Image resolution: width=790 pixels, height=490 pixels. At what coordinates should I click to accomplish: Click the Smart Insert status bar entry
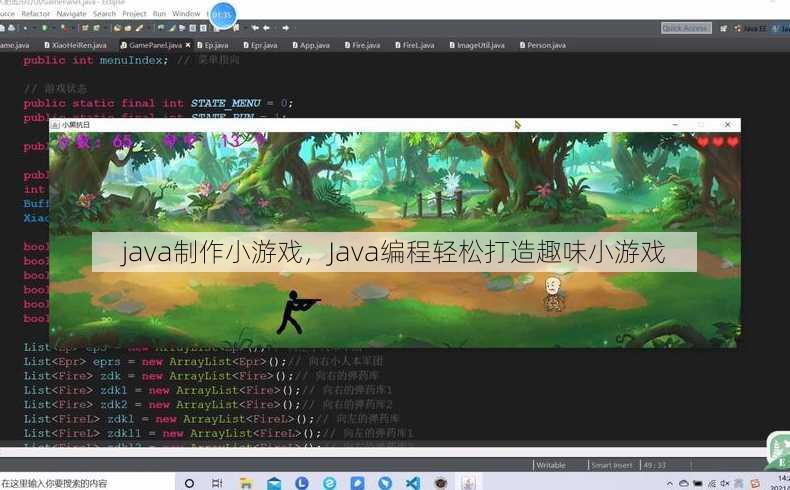[612, 465]
